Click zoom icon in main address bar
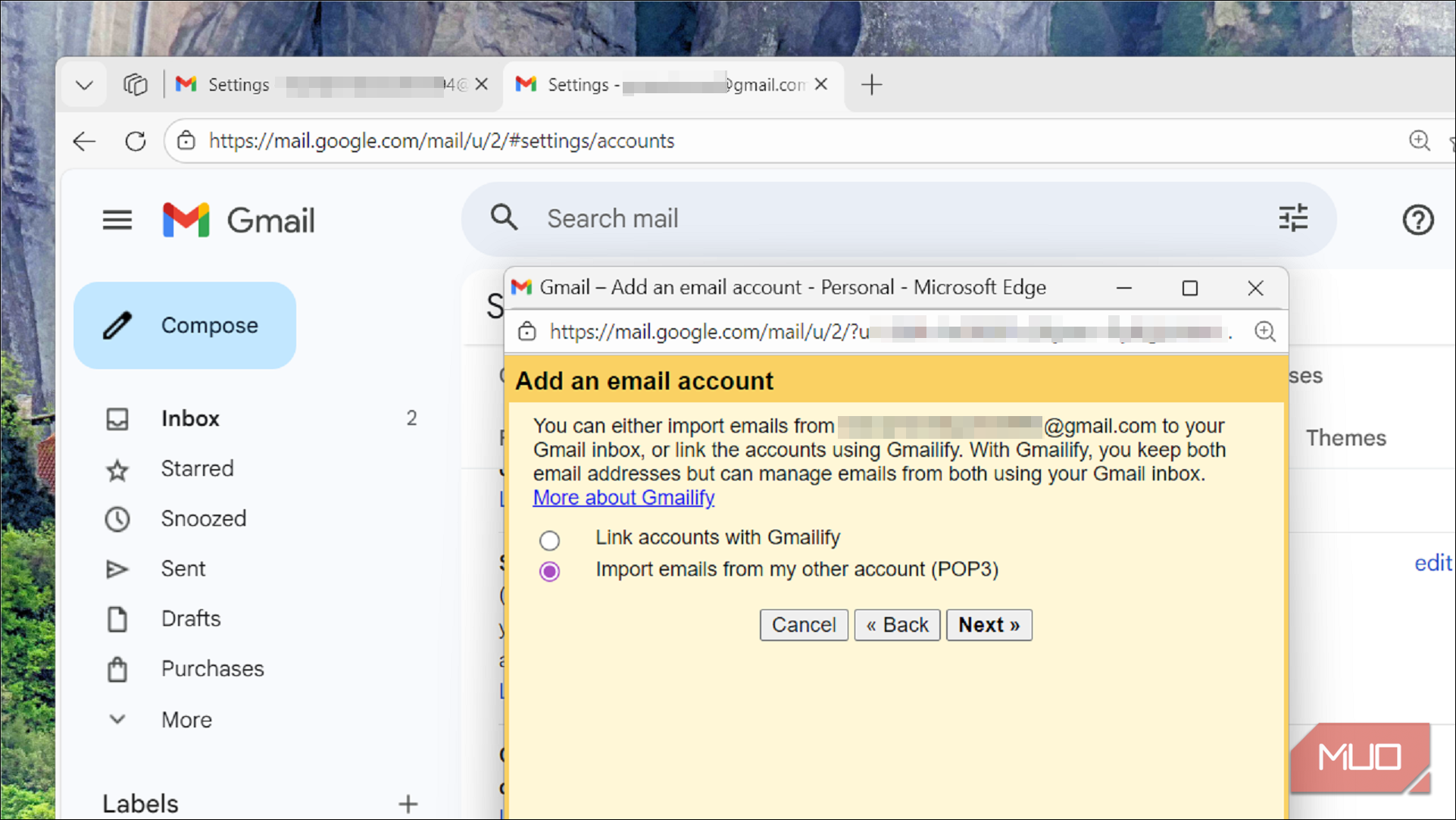Screen dimensions: 1456x820 (x=1419, y=141)
